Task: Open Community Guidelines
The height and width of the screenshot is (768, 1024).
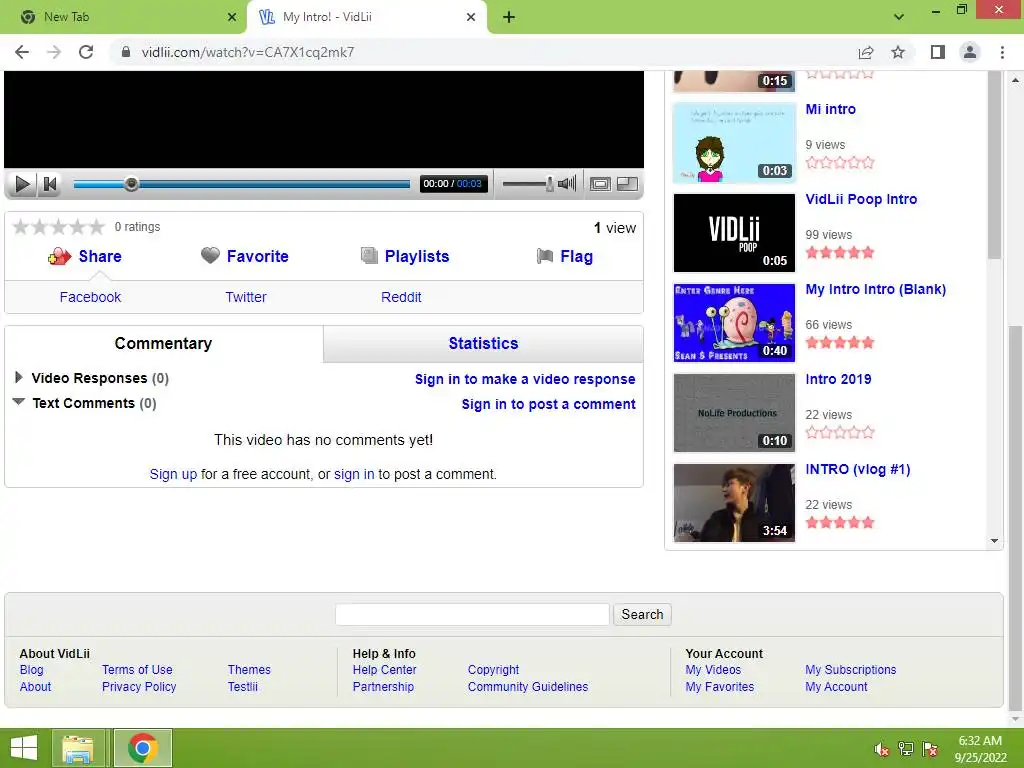Action: tap(528, 687)
